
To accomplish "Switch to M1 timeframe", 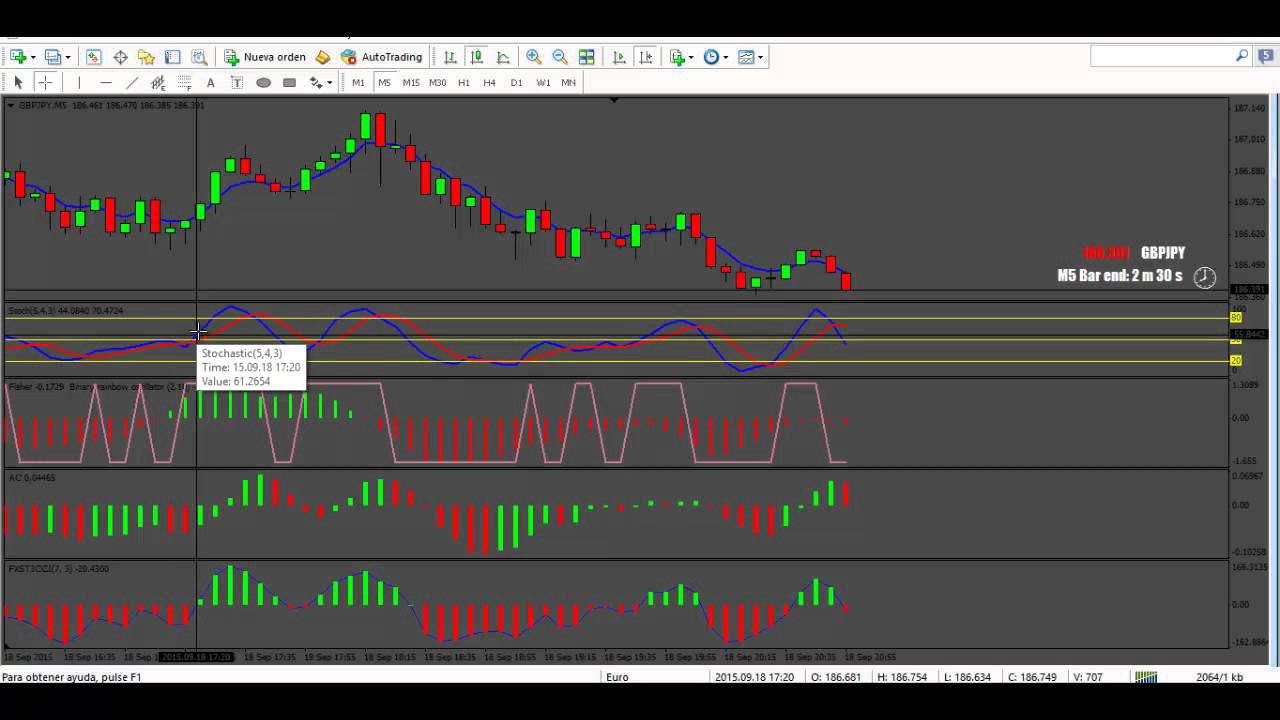I will click(x=358, y=82).
